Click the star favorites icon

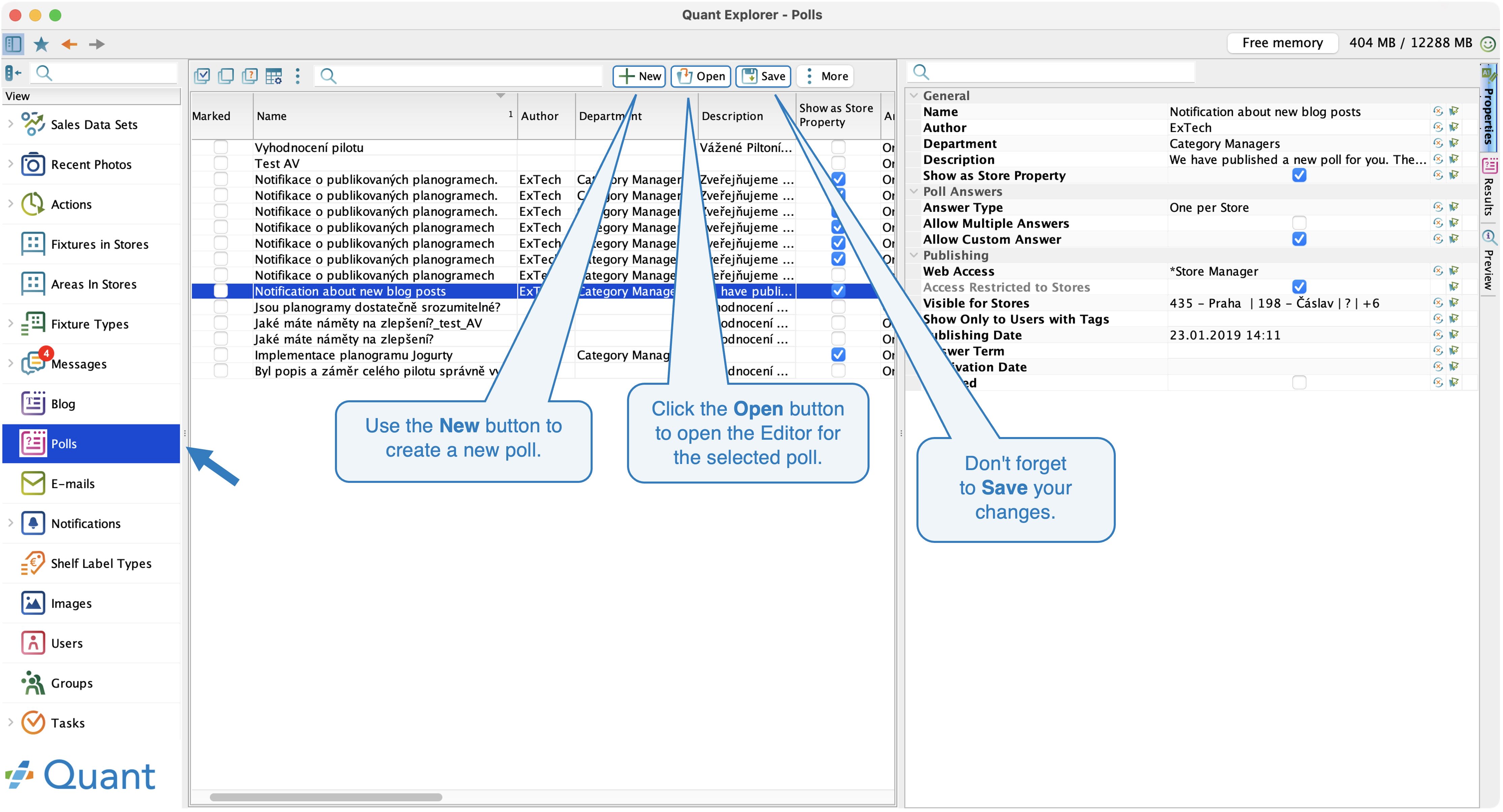click(41, 44)
